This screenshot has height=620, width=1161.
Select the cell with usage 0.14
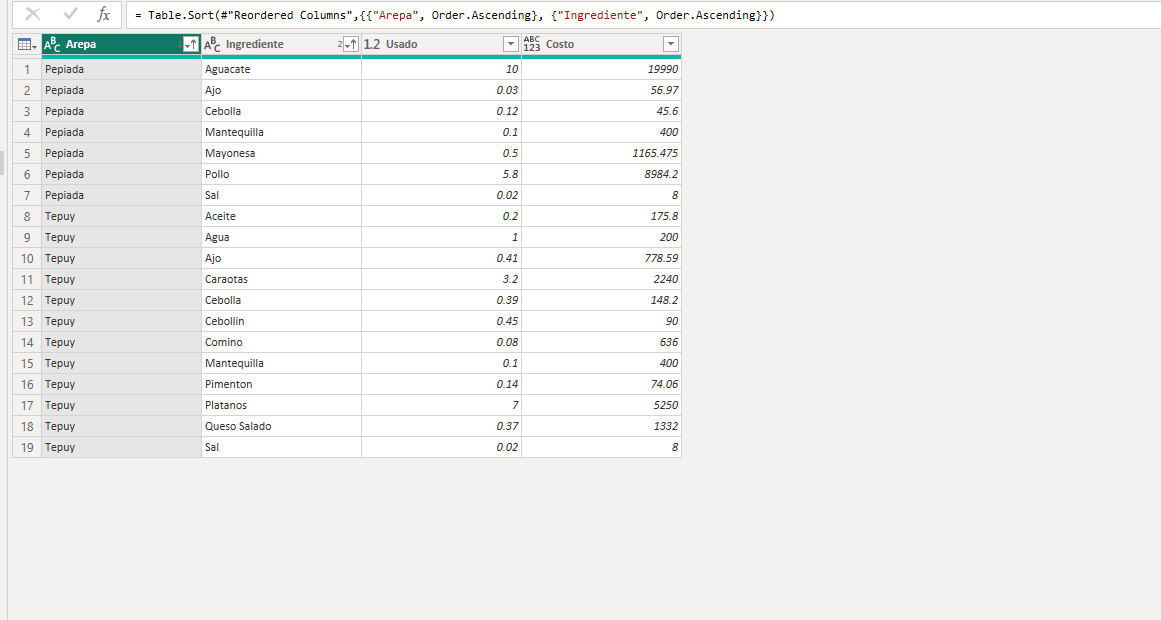pos(441,384)
